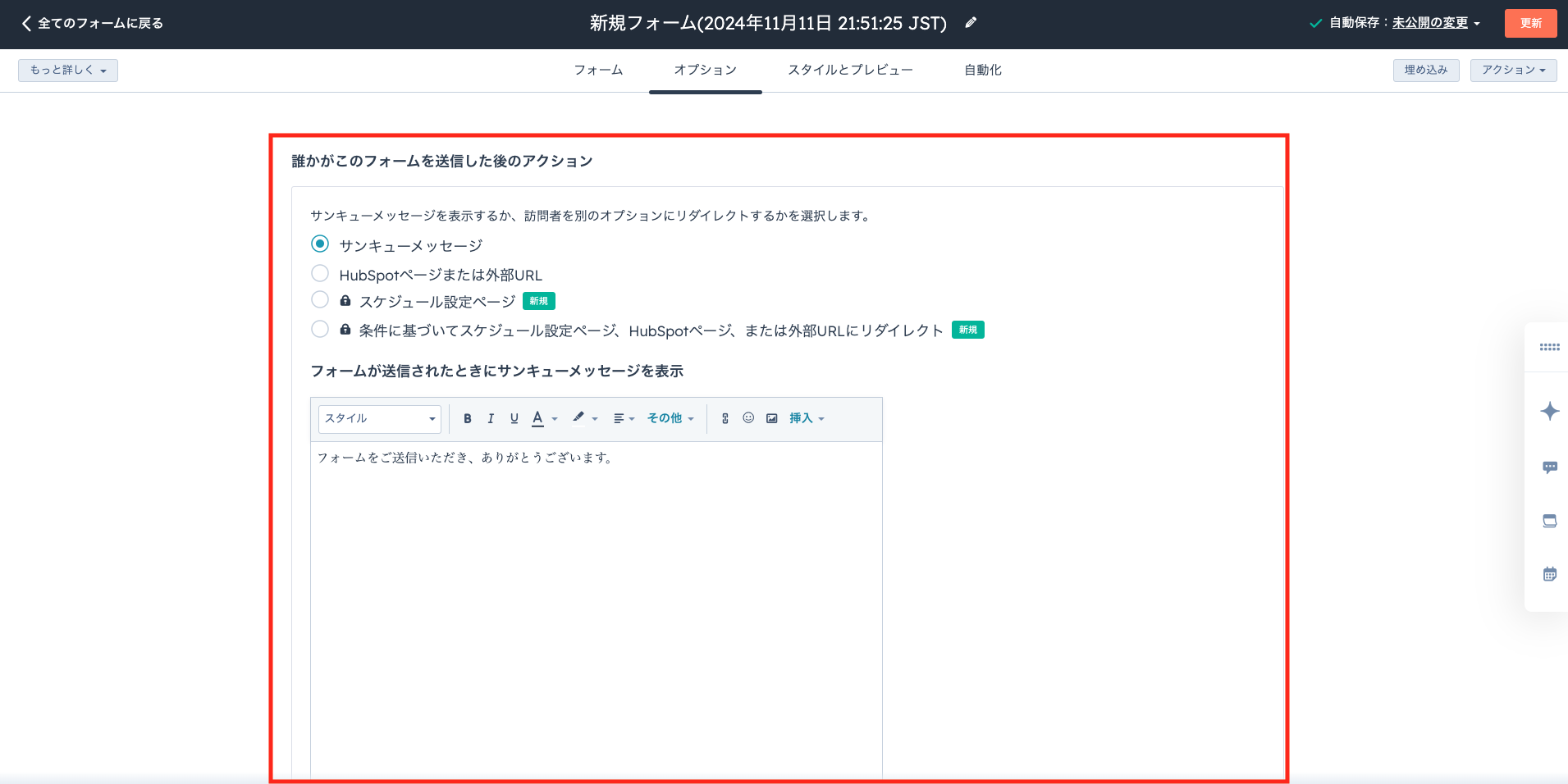The image size is (1568, 784).
Task: Select スケジュール設定ページ radio button
Action: tap(320, 299)
